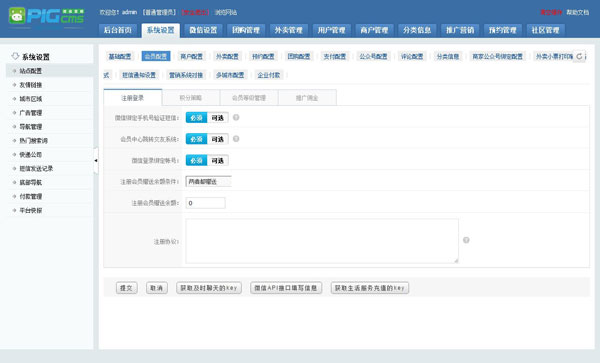
Task: Open 分类信息 top navigation tab
Action: pyautogui.click(x=417, y=30)
